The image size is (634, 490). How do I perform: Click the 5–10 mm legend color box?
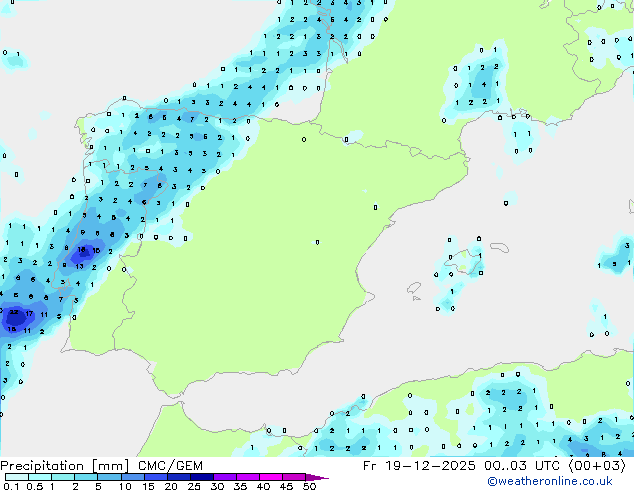(109, 477)
